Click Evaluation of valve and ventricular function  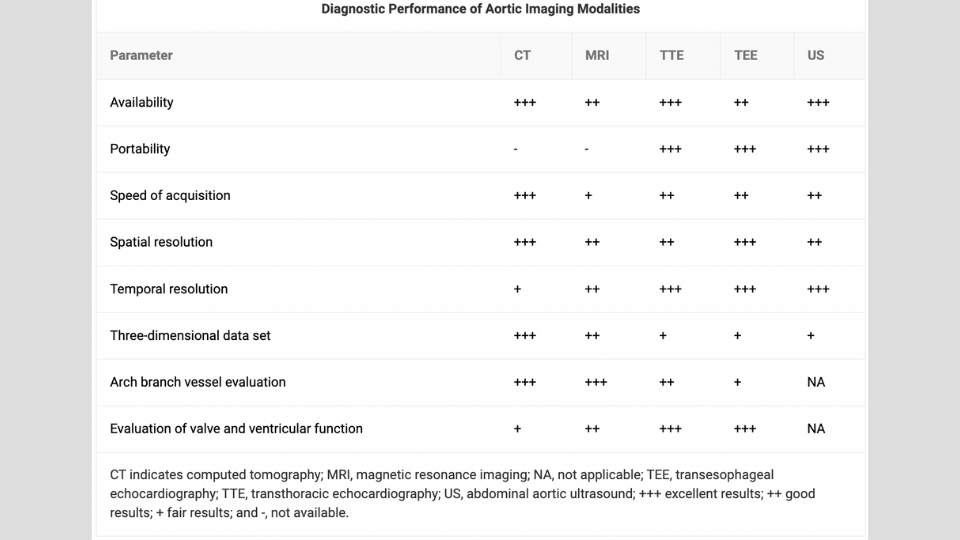(236, 429)
